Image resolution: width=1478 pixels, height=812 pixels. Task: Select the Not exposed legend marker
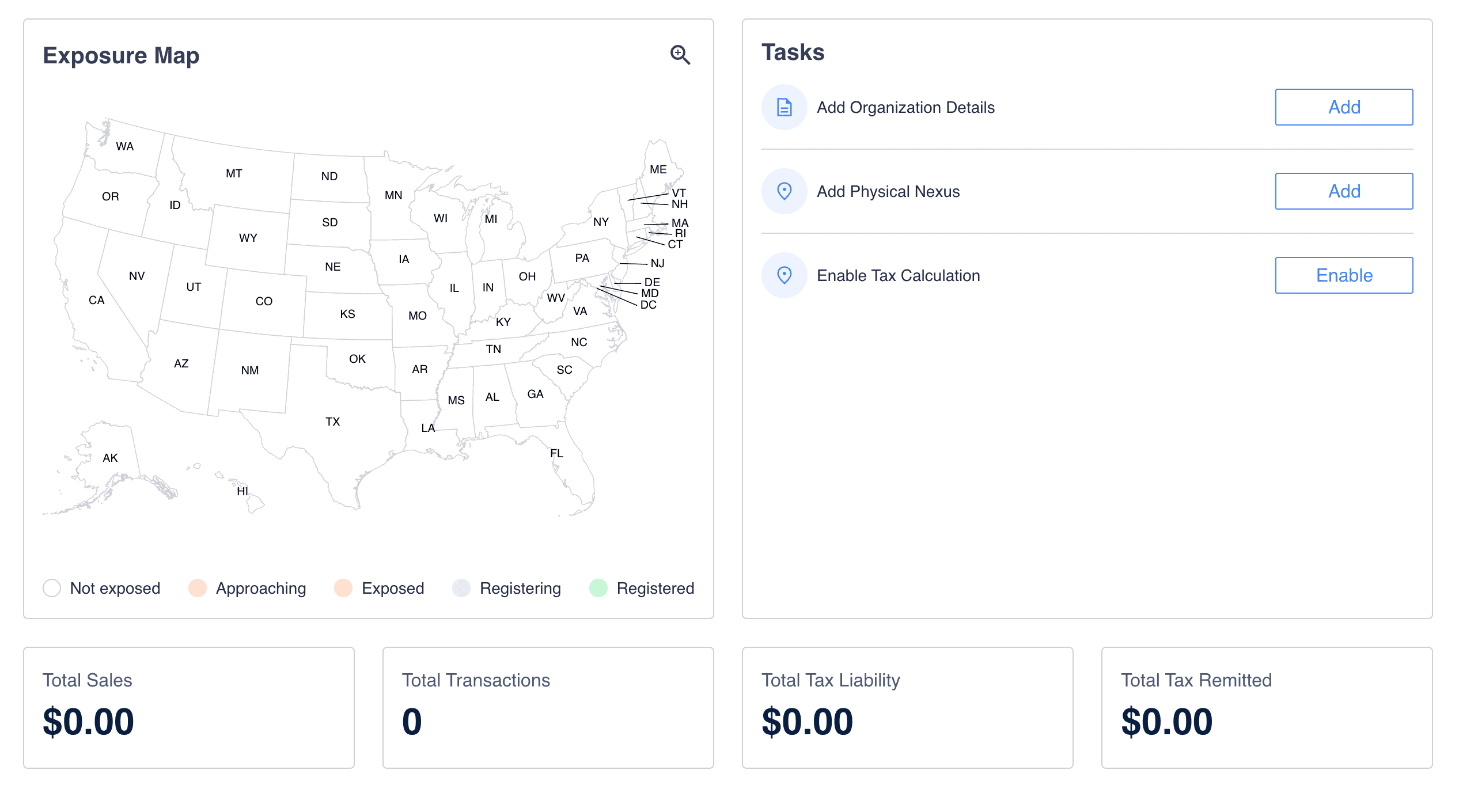(x=52, y=588)
